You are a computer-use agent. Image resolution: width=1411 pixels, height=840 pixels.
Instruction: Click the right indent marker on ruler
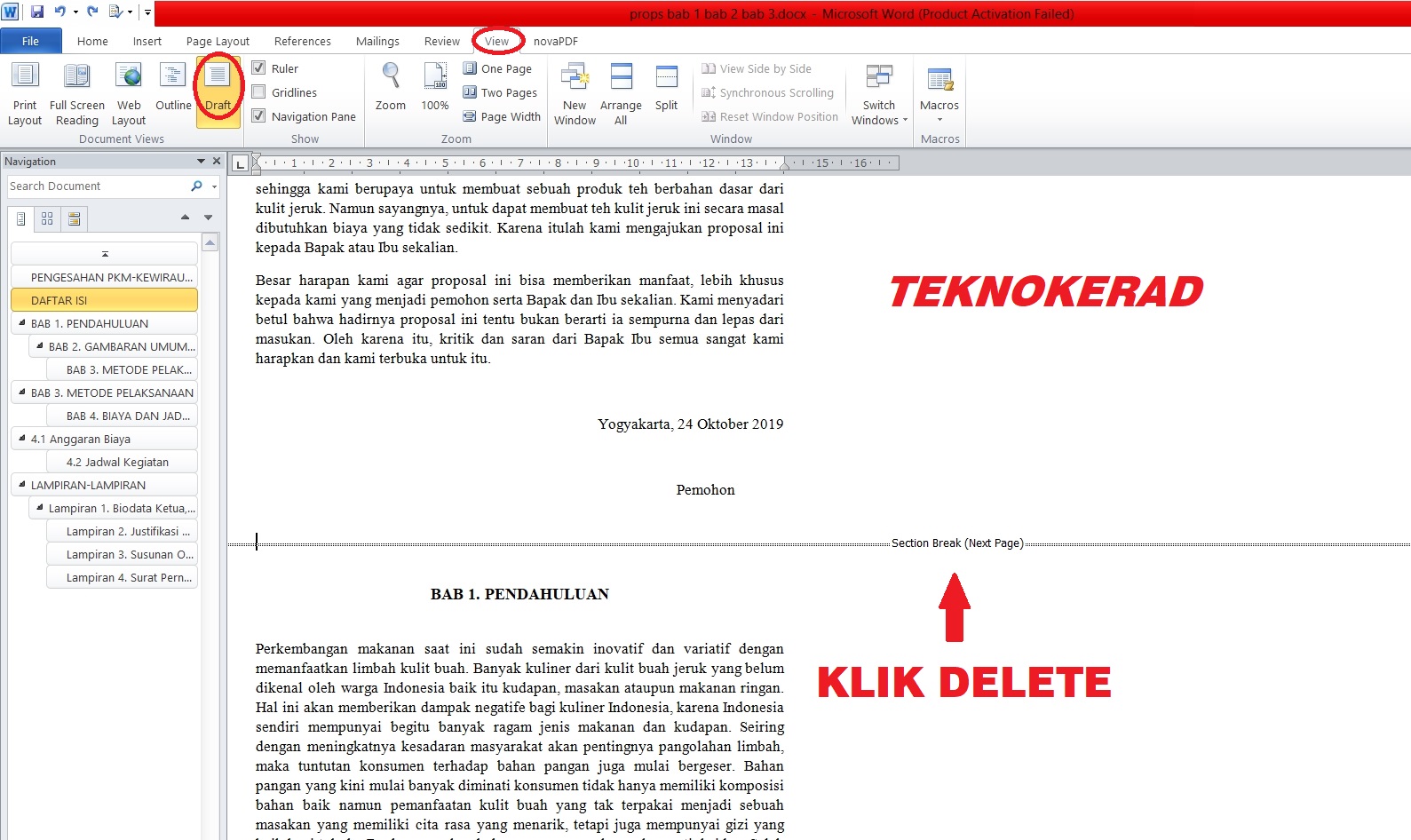click(x=784, y=165)
